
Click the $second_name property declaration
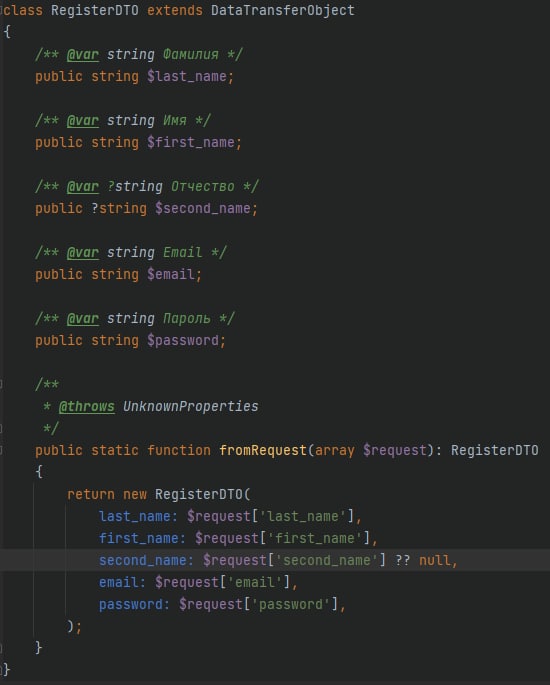pos(203,208)
